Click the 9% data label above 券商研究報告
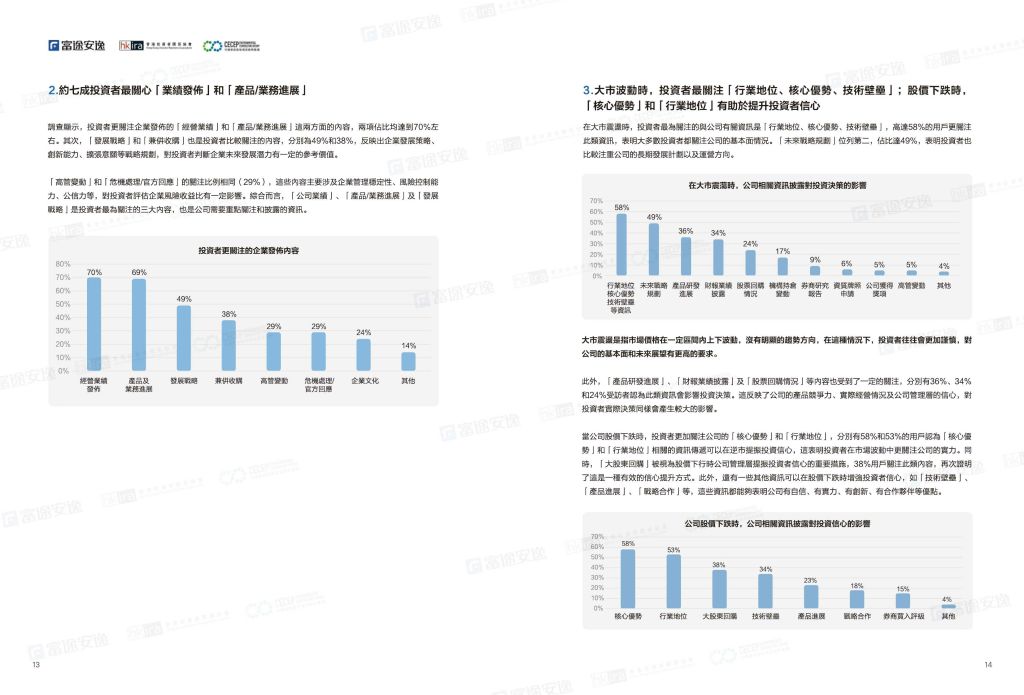 point(815,260)
